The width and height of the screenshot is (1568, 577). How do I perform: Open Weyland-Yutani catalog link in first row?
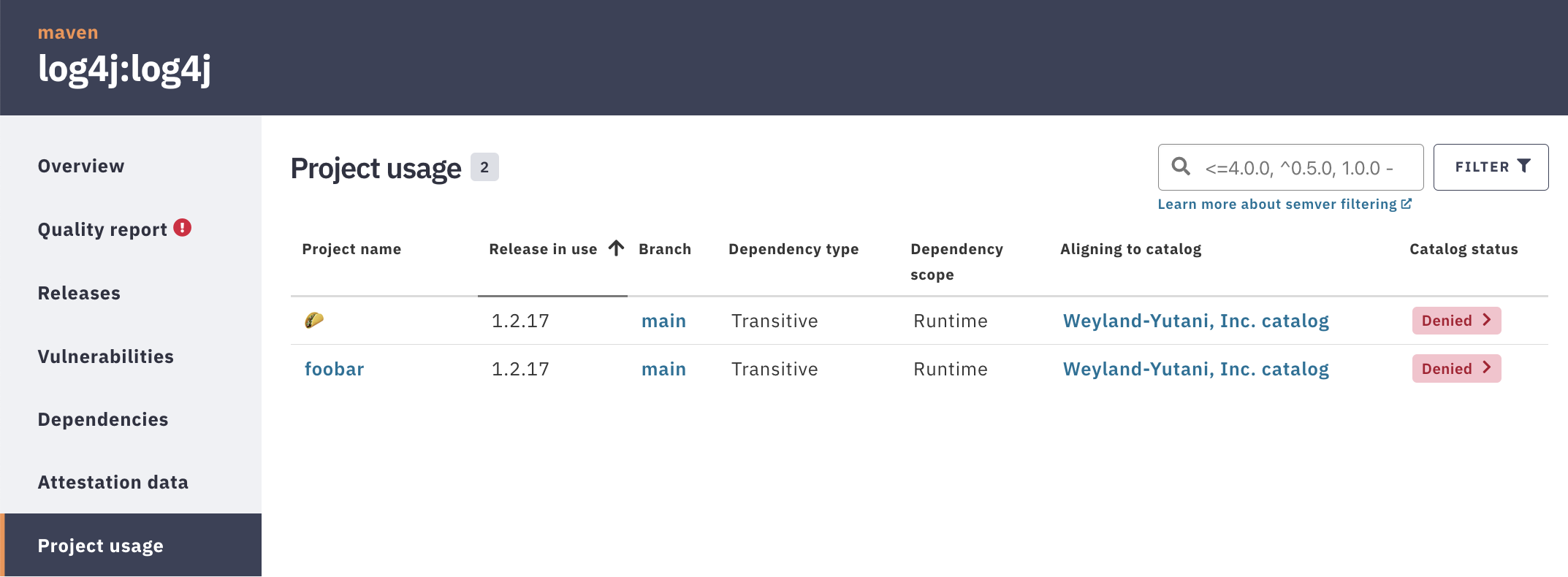click(1195, 321)
